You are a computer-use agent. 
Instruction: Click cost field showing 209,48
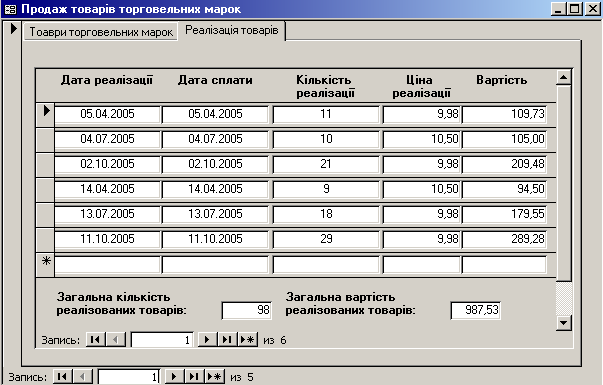coord(504,164)
